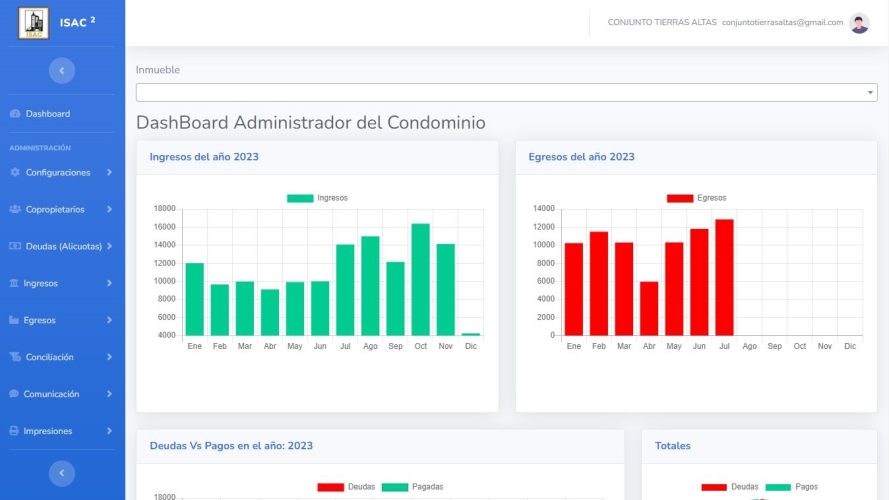
Task: Open the Deudas (Alicuotas) menu item
Action: coord(62,245)
